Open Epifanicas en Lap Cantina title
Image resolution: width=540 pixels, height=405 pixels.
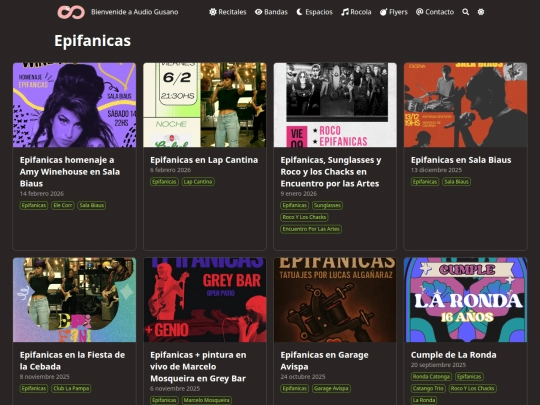[x=204, y=160]
